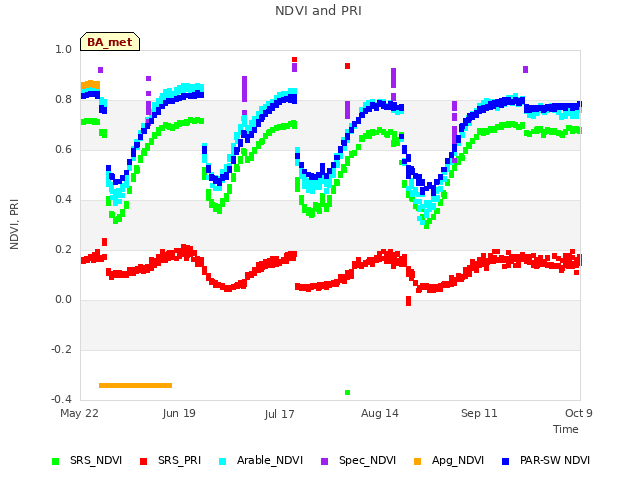The height and width of the screenshot is (480, 640).
Task: Click the Aug 14 x-axis tick label
Action: (x=380, y=413)
